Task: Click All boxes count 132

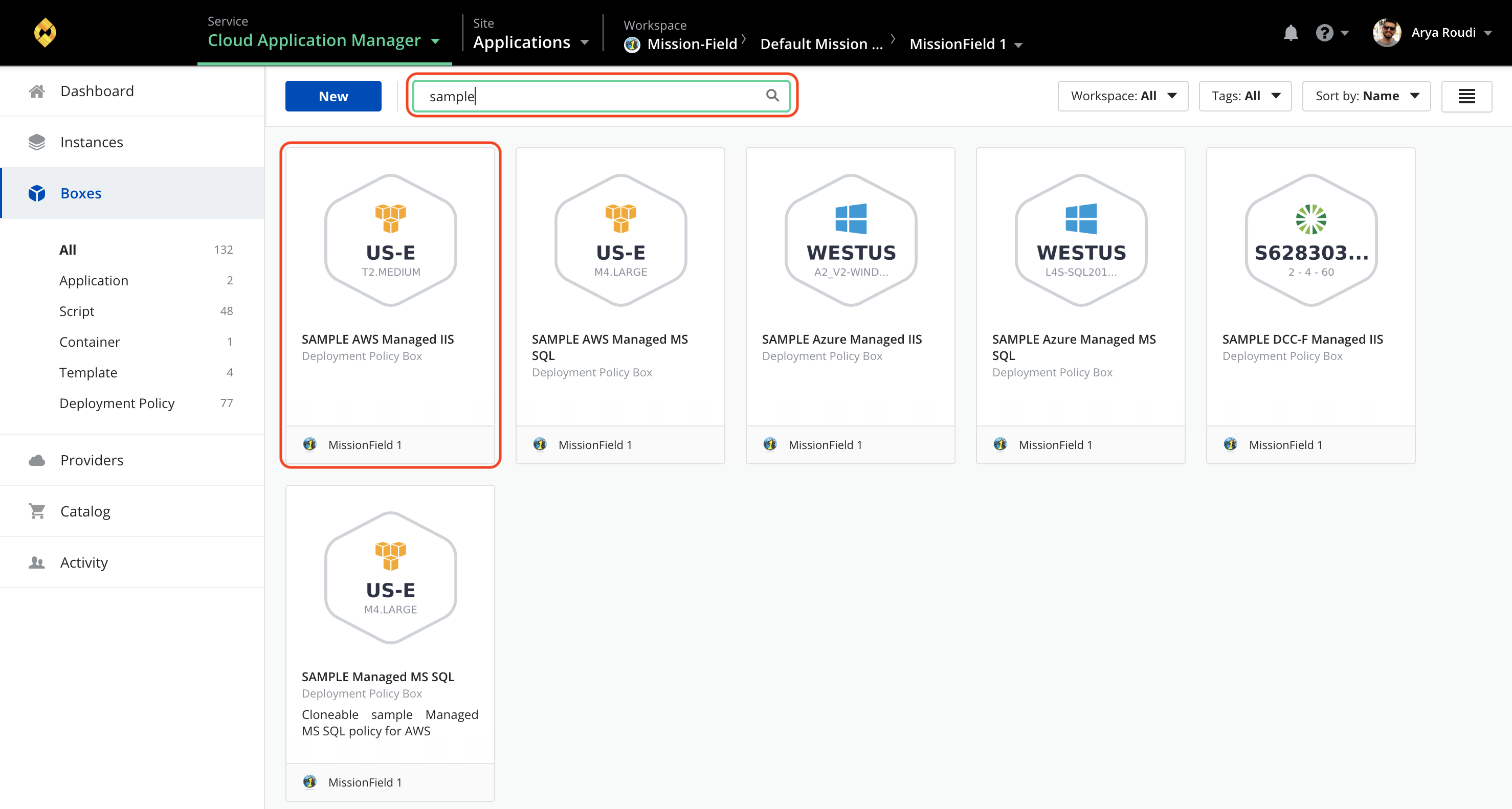Action: point(223,250)
